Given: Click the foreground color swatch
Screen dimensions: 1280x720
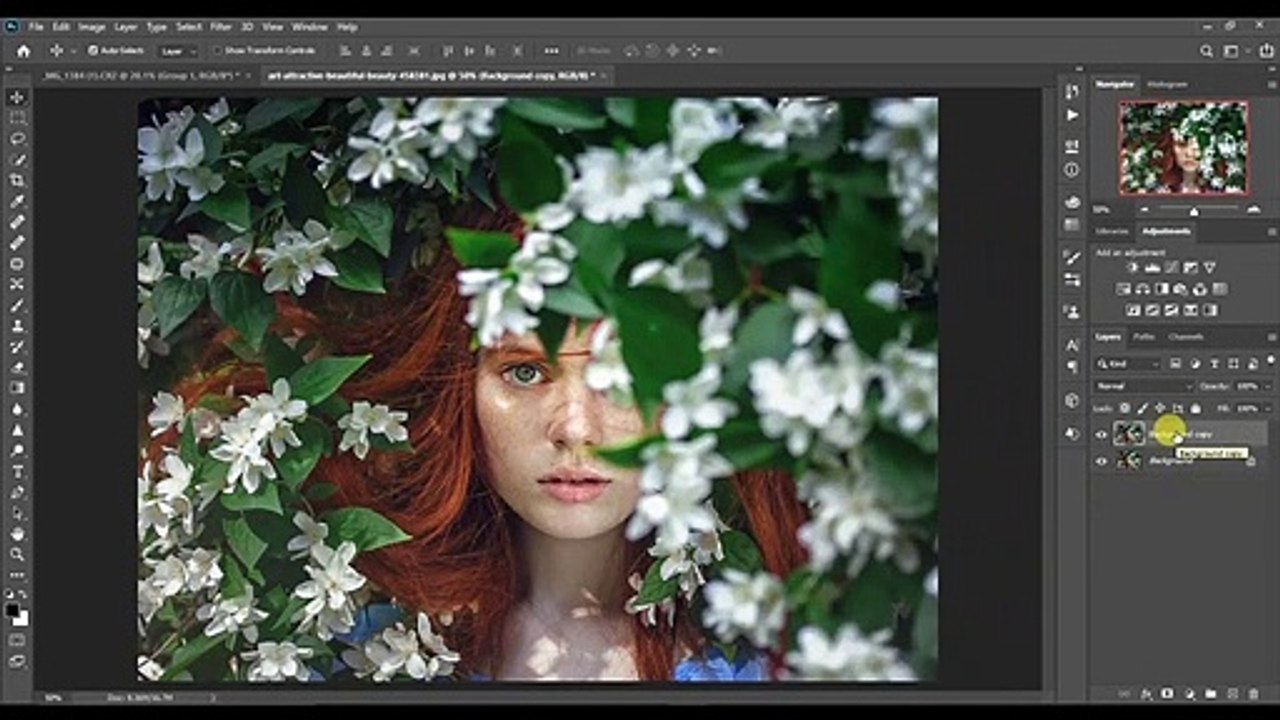Looking at the screenshot, I should (x=13, y=610).
